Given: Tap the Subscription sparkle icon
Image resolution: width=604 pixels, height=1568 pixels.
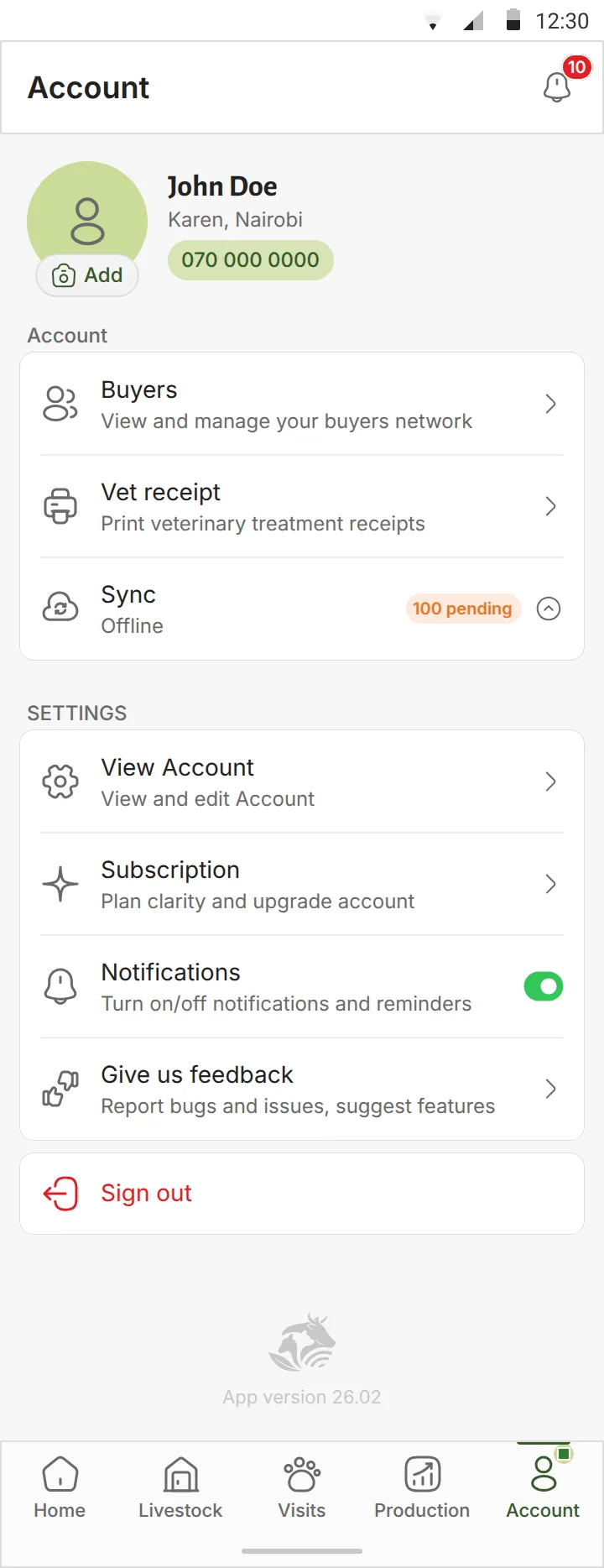Looking at the screenshot, I should pos(60,884).
